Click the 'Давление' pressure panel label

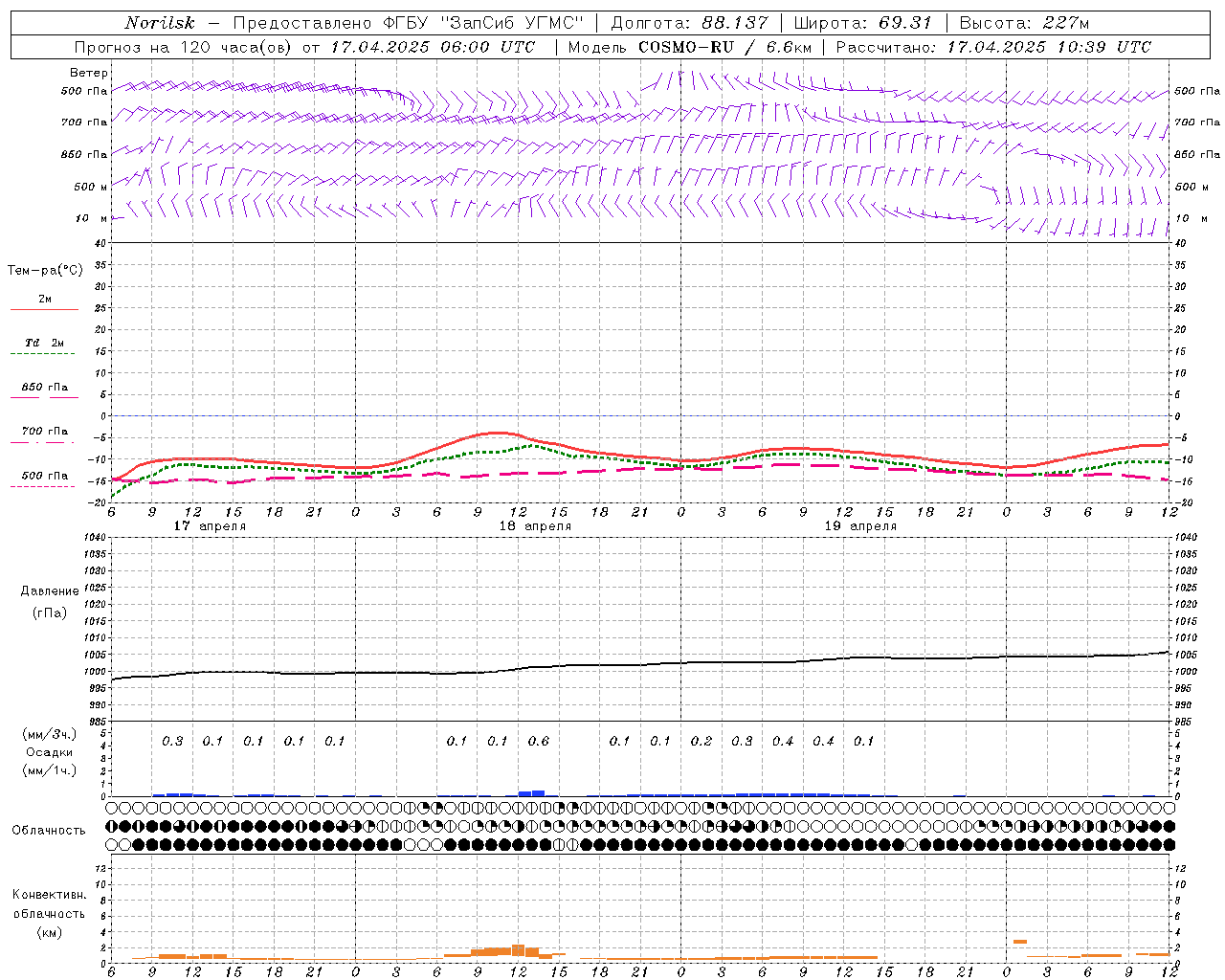(50, 591)
